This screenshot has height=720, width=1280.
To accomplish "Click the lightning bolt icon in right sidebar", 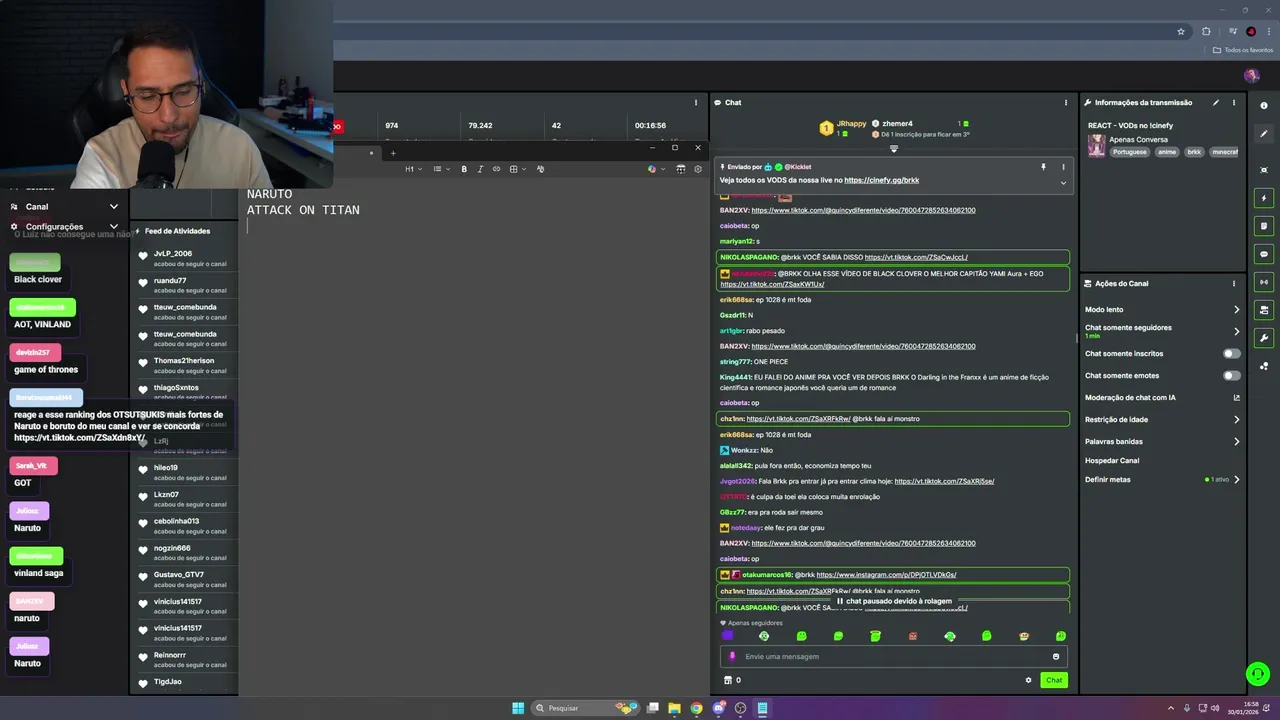I will 1264,198.
